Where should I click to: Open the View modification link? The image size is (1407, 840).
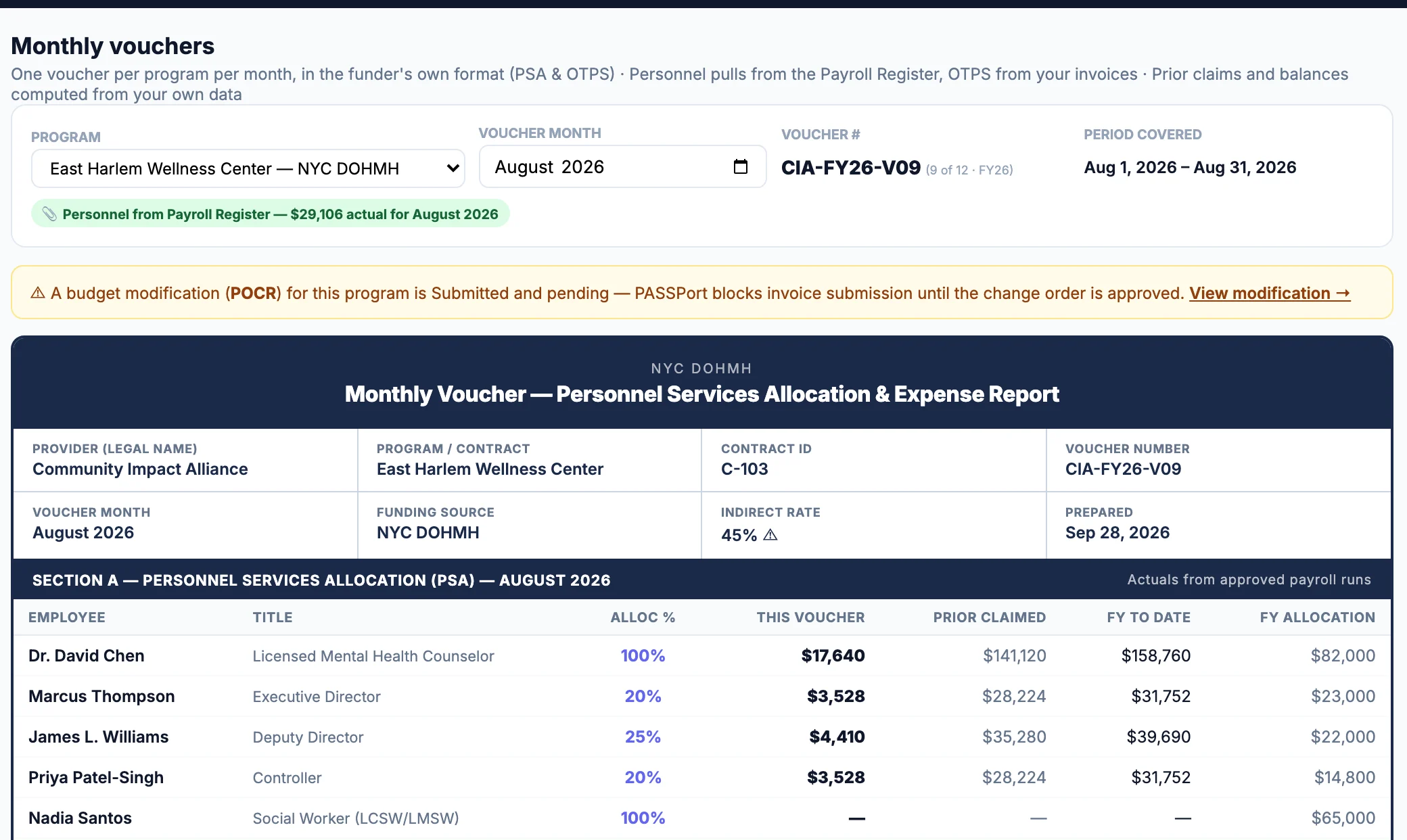click(x=1270, y=293)
